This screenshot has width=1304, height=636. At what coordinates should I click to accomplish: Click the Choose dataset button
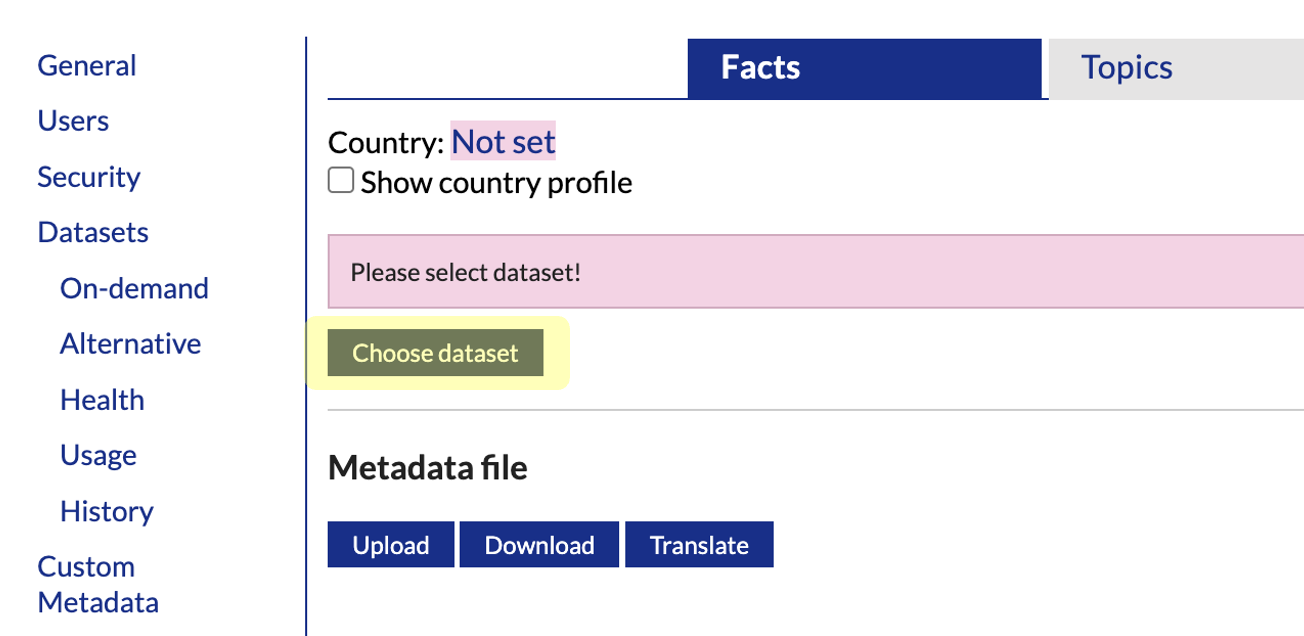tap(435, 353)
